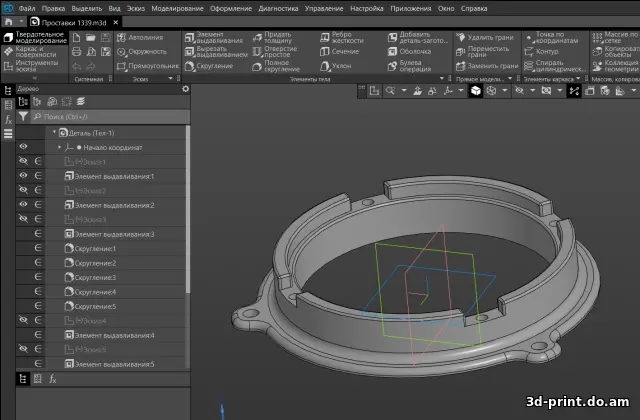Screen dimensions: 640x420
Task: Click the Уклон draft tool
Action: (x=336, y=66)
